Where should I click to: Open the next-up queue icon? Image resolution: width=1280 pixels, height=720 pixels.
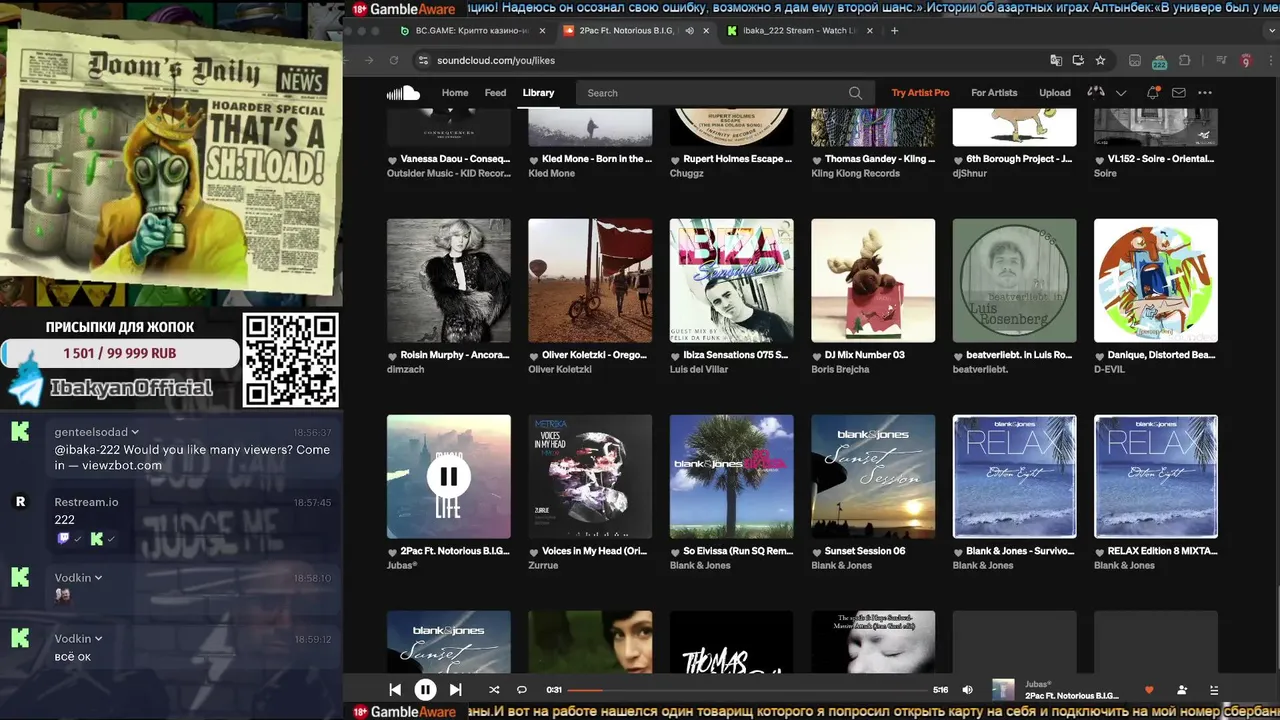pos(1214,690)
